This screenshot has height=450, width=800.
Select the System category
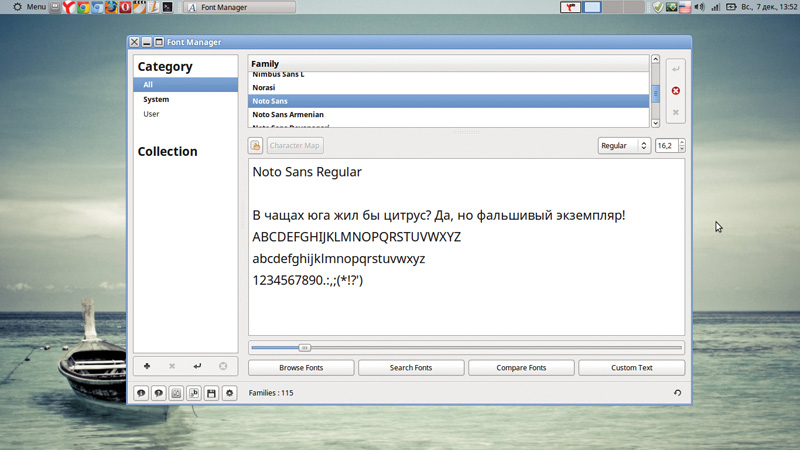[x=156, y=100]
